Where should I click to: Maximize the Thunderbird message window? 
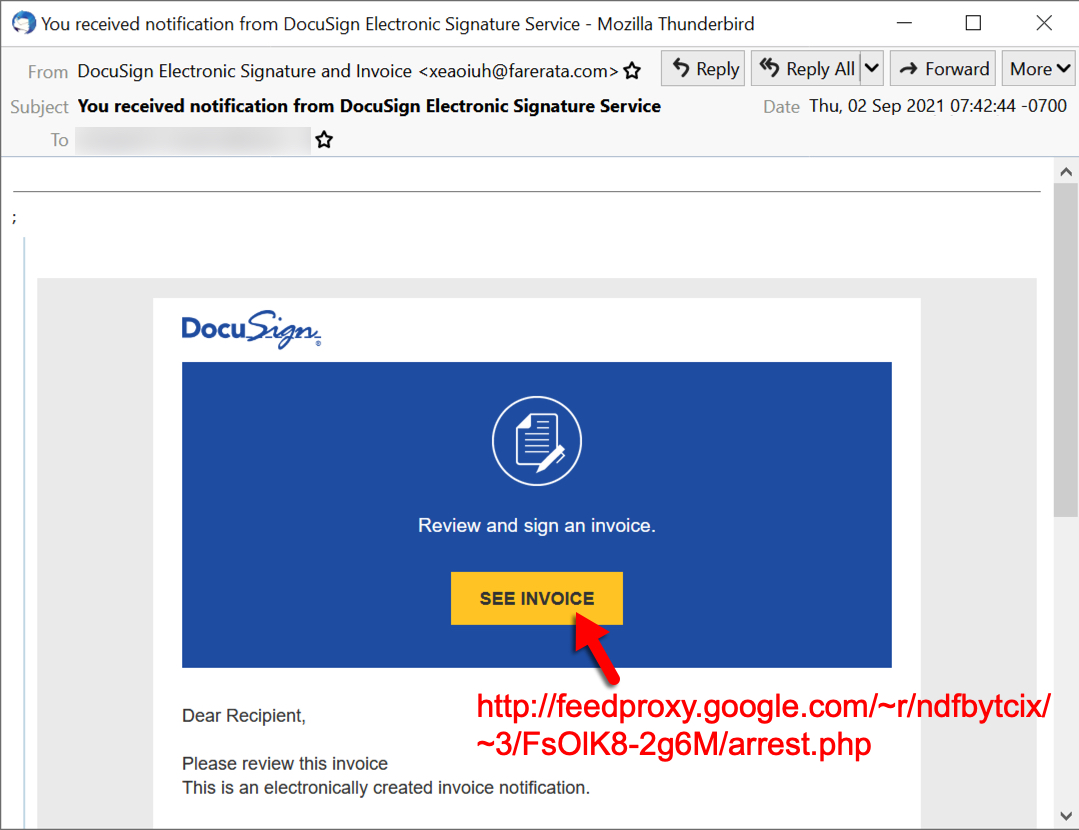(973, 23)
